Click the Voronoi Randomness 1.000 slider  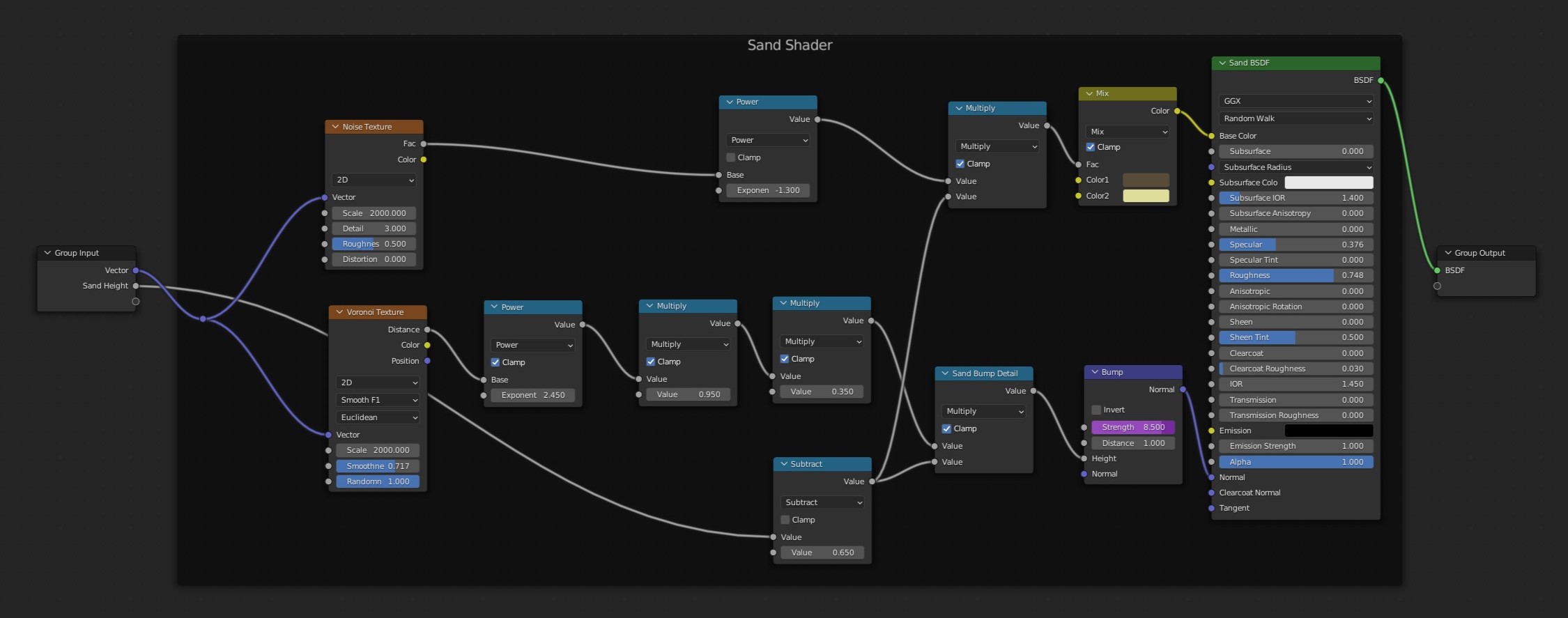pos(378,481)
